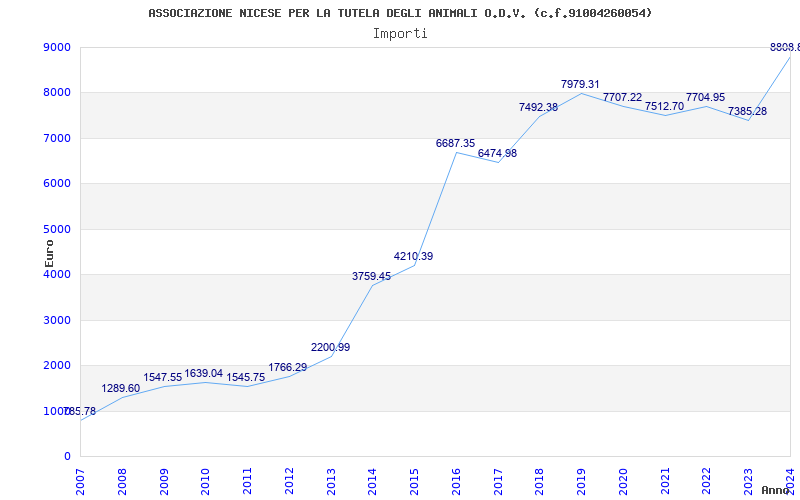The height and width of the screenshot is (500, 800).
Task: Select data label 4210.39
Action: [413, 257]
